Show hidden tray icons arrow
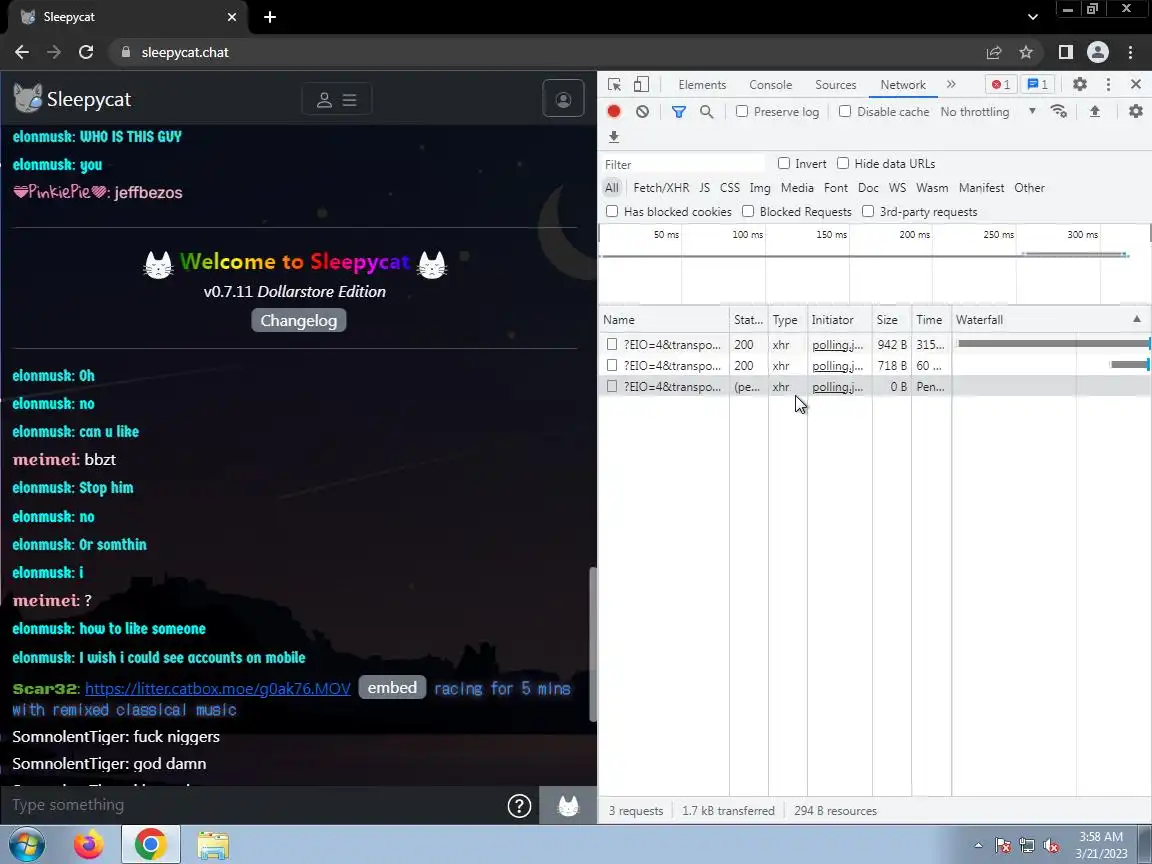This screenshot has height=864, width=1152. point(978,846)
